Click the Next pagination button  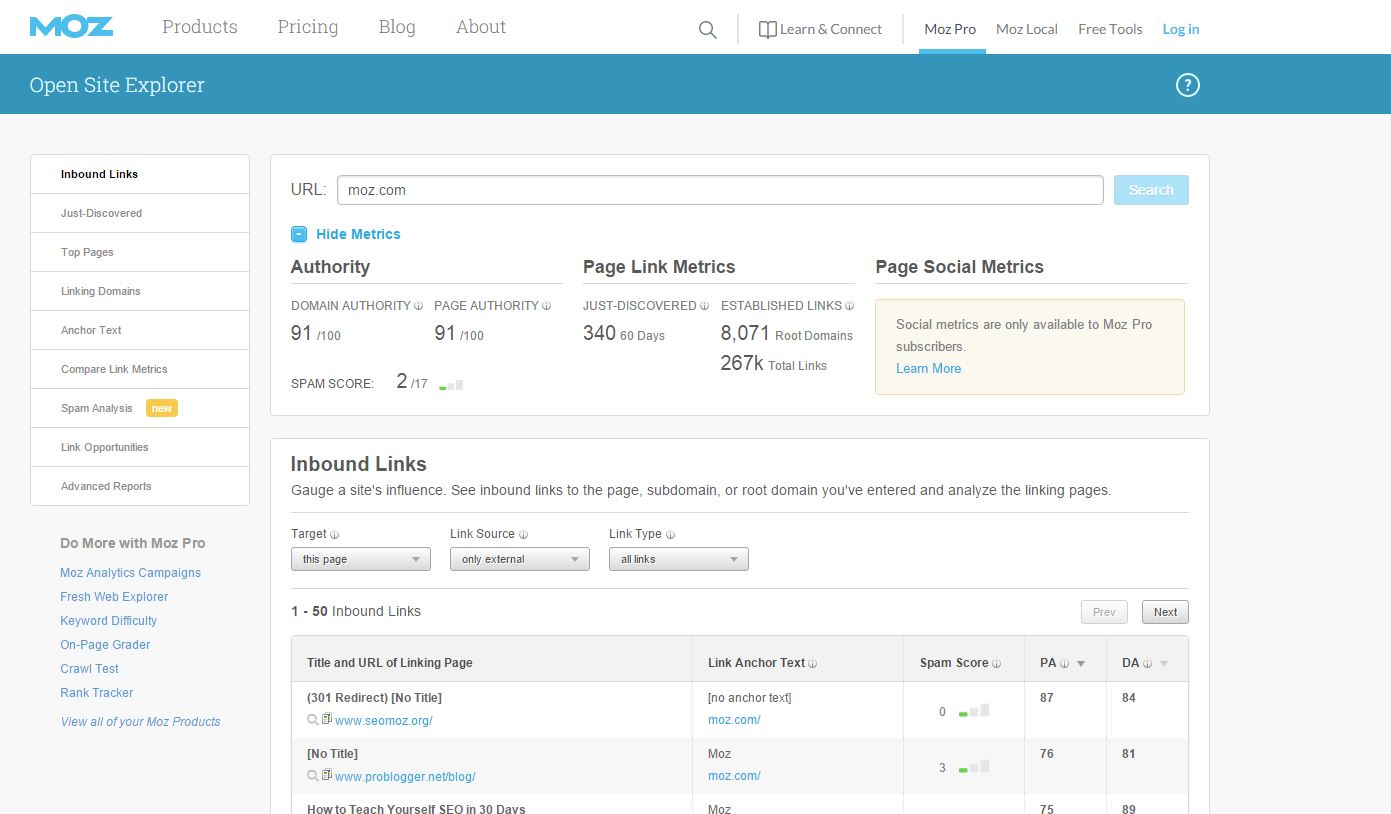click(1165, 612)
